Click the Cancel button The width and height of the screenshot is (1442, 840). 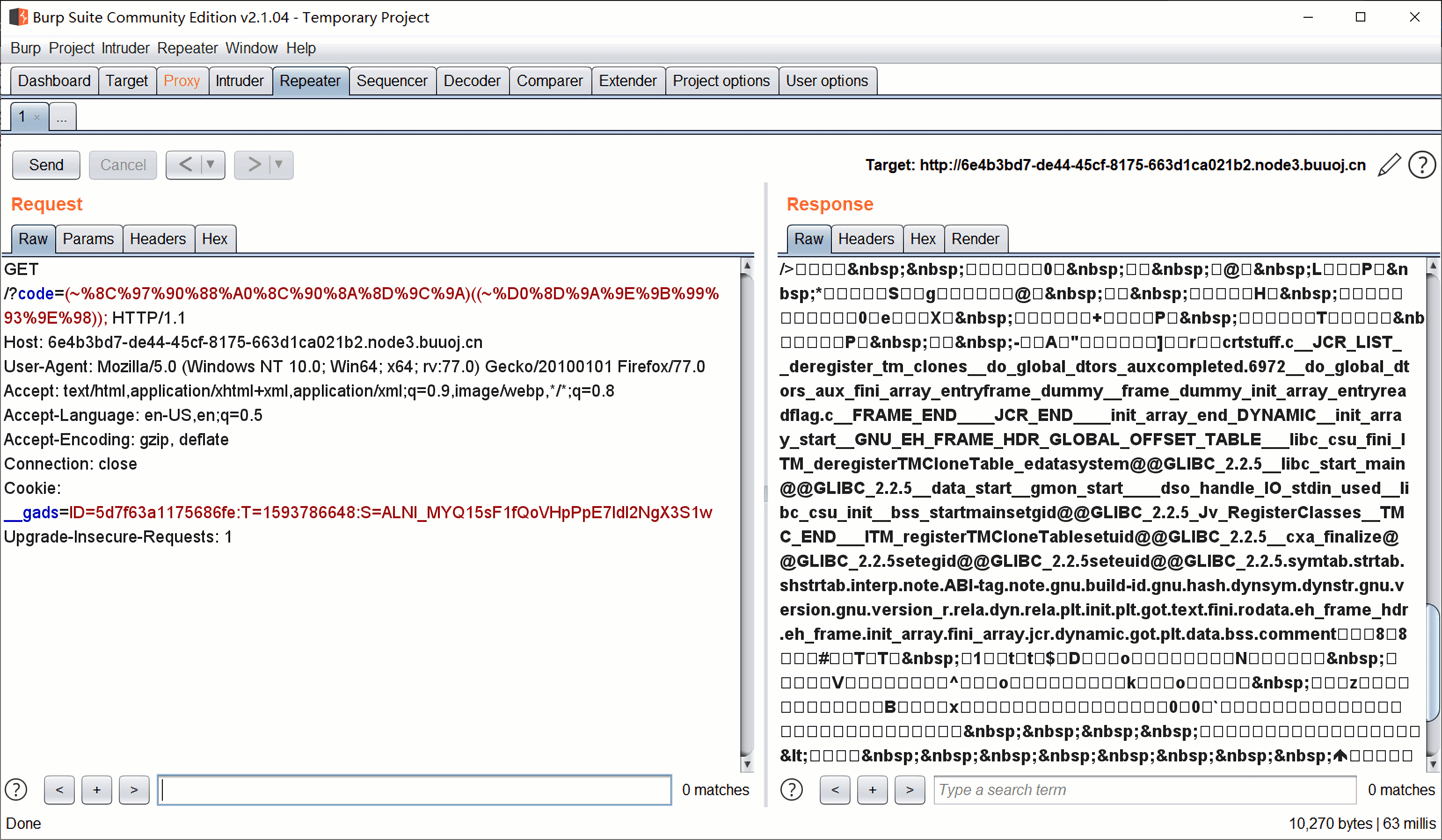tap(123, 165)
